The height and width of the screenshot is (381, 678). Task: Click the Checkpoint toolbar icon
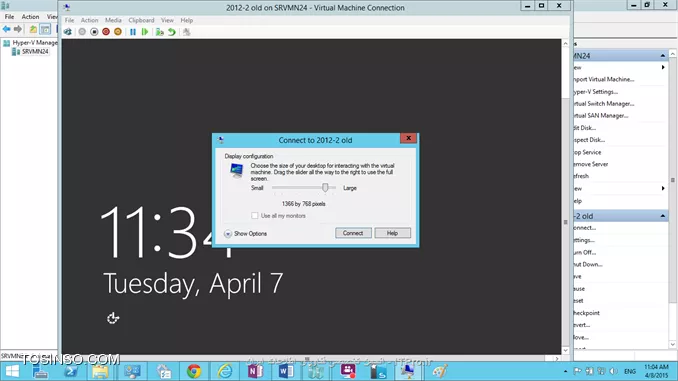(x=160, y=32)
